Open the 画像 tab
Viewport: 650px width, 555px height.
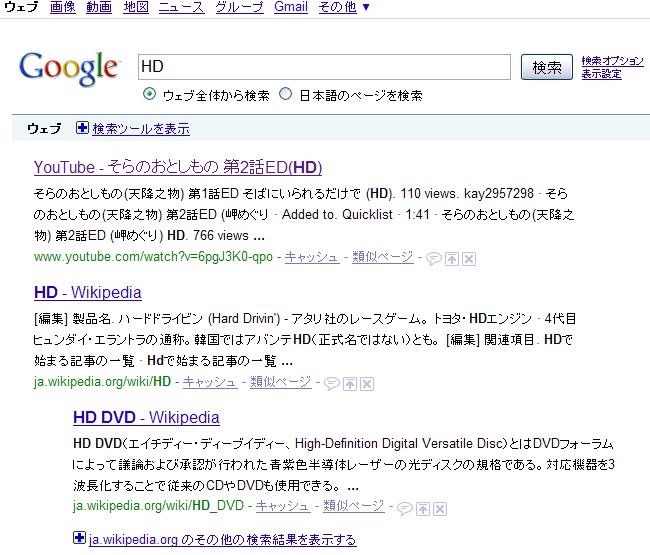(x=63, y=7)
